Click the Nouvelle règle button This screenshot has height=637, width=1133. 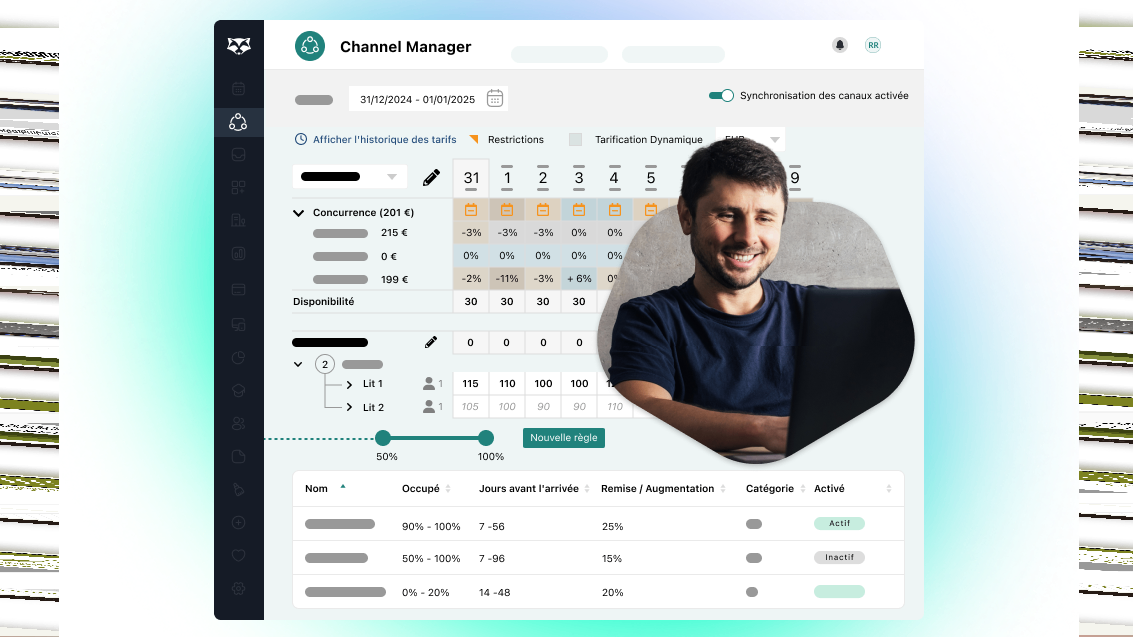[x=563, y=437]
